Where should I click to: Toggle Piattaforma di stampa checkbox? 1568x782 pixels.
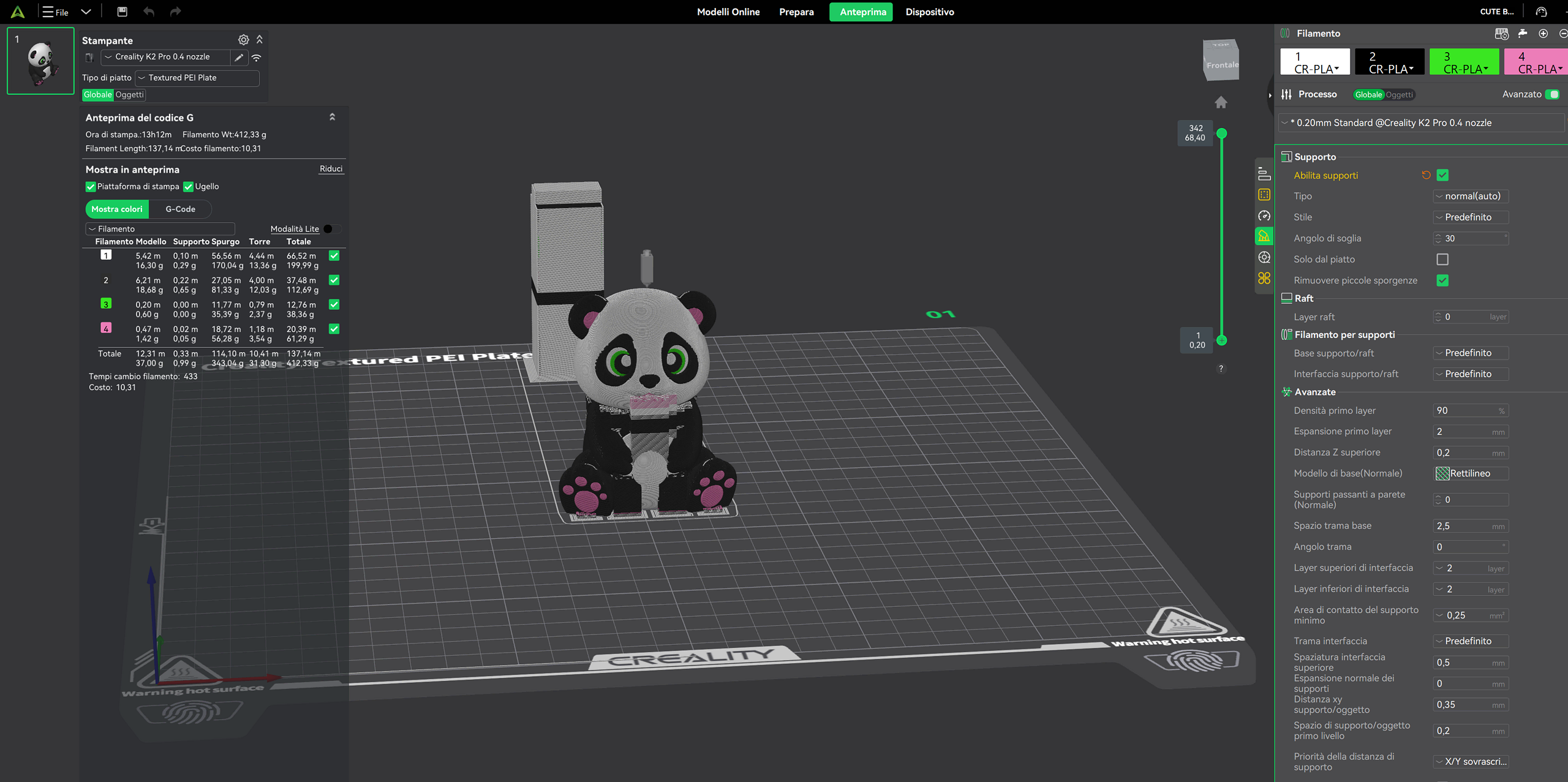[91, 187]
